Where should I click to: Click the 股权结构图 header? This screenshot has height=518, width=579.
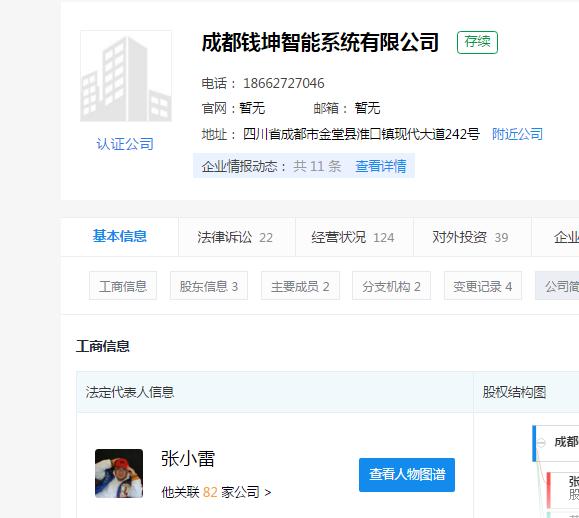[514, 392]
